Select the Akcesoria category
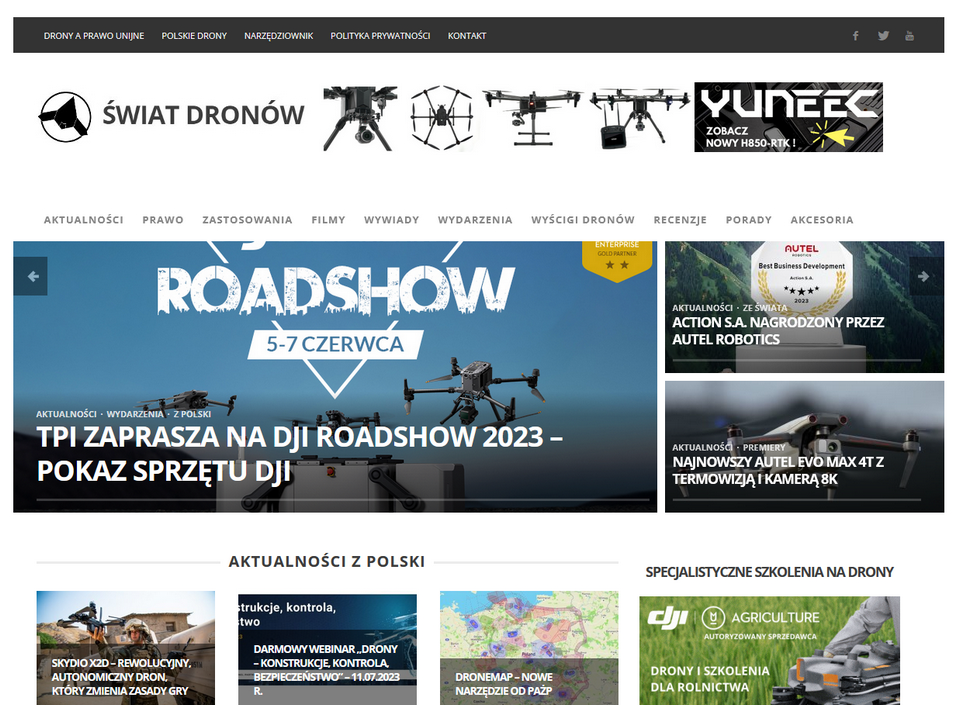This screenshot has height=705, width=960. tap(822, 220)
